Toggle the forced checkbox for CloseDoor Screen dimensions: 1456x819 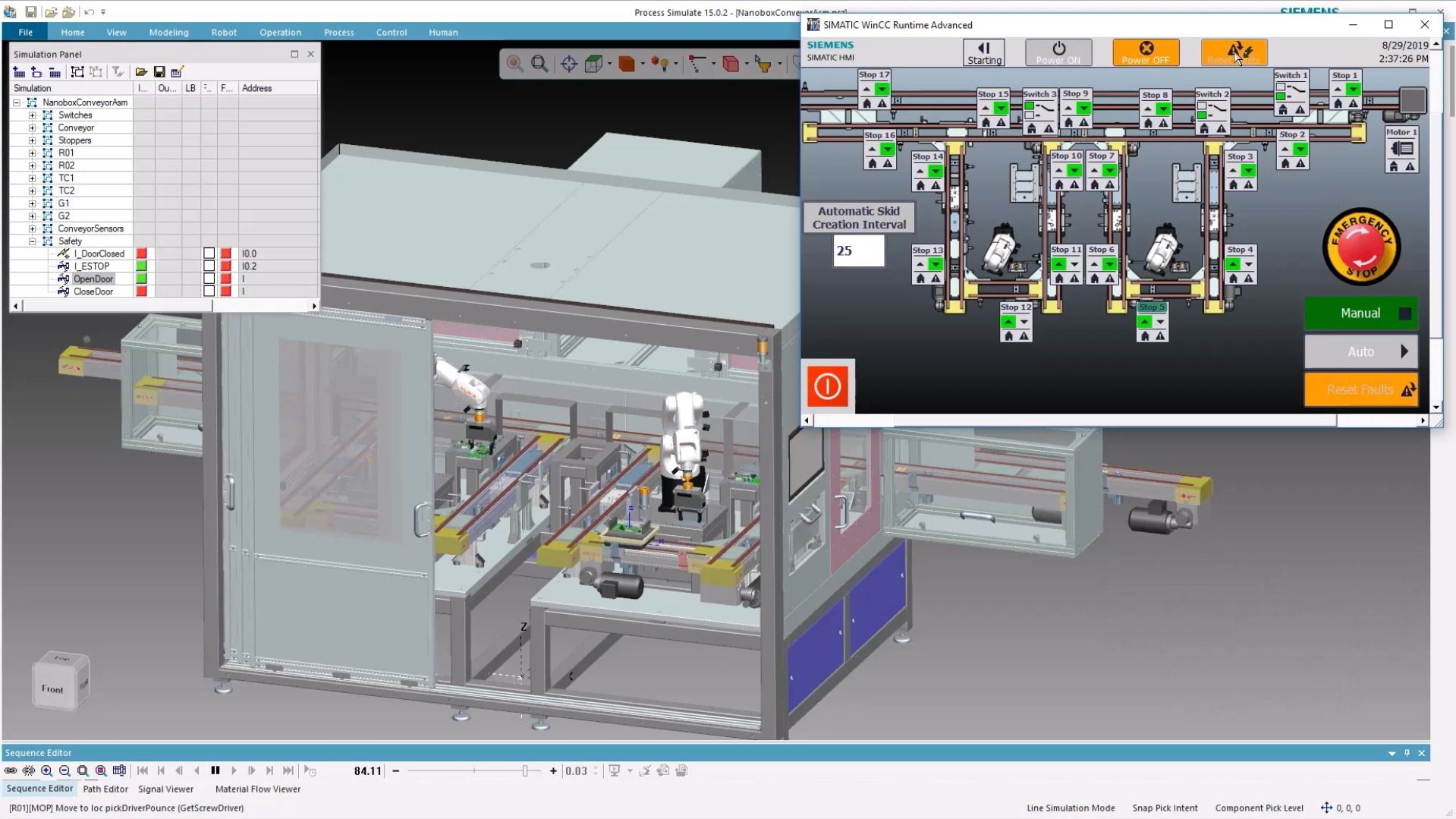(x=209, y=291)
